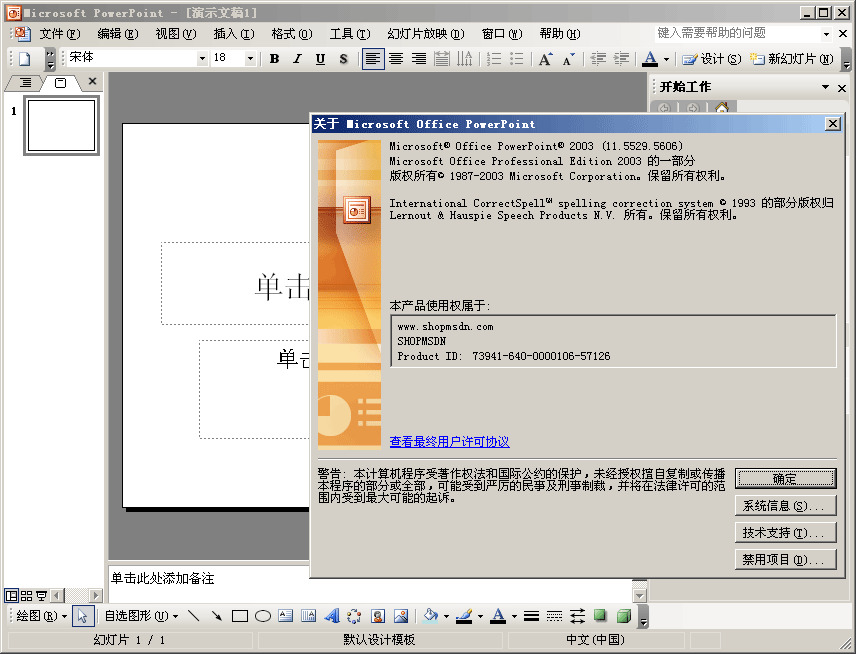Insert Diagram or Organization Chart
This screenshot has width=856, height=654.
(354, 616)
